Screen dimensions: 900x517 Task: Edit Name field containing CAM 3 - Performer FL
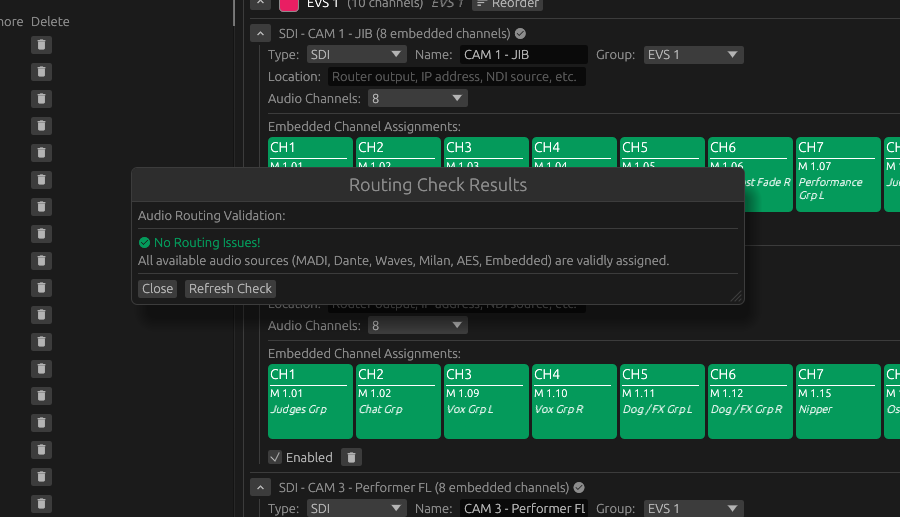click(523, 508)
